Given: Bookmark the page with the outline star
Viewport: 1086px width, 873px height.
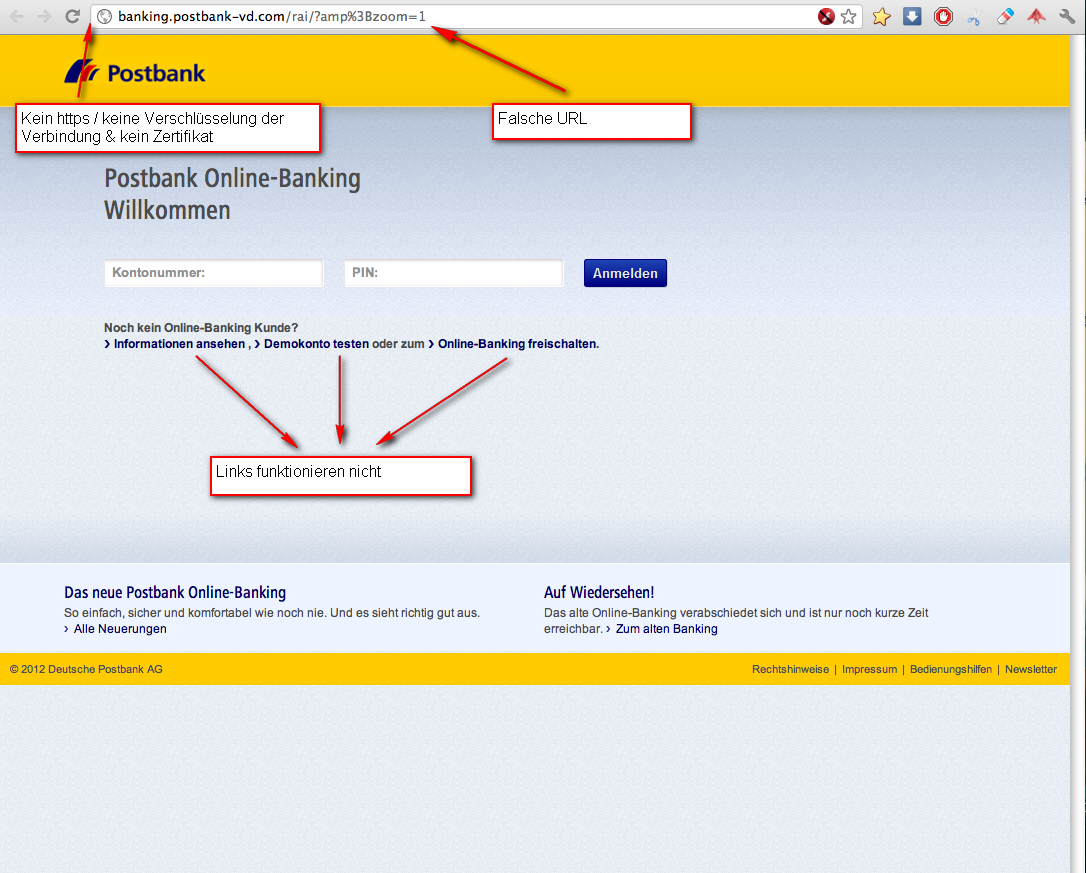Looking at the screenshot, I should [x=848, y=17].
